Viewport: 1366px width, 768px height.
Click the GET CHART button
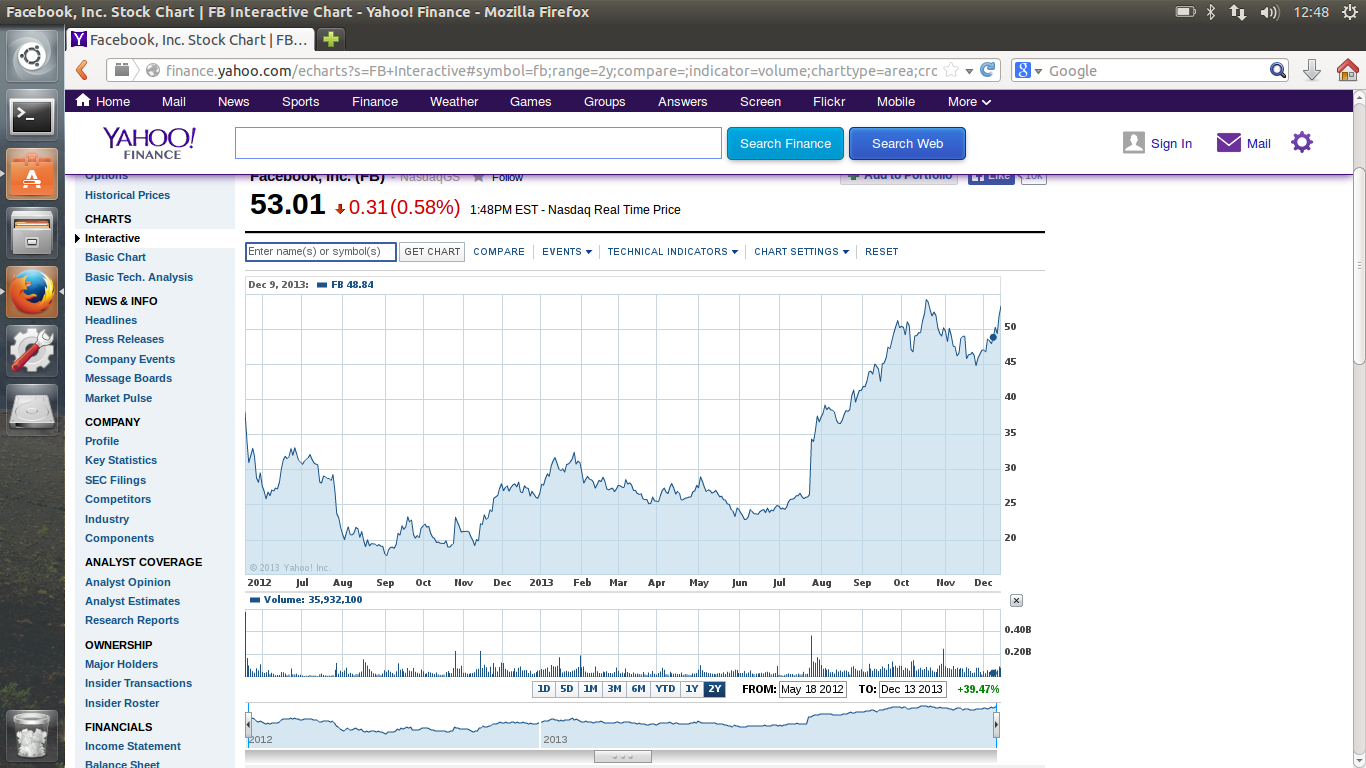(x=432, y=252)
